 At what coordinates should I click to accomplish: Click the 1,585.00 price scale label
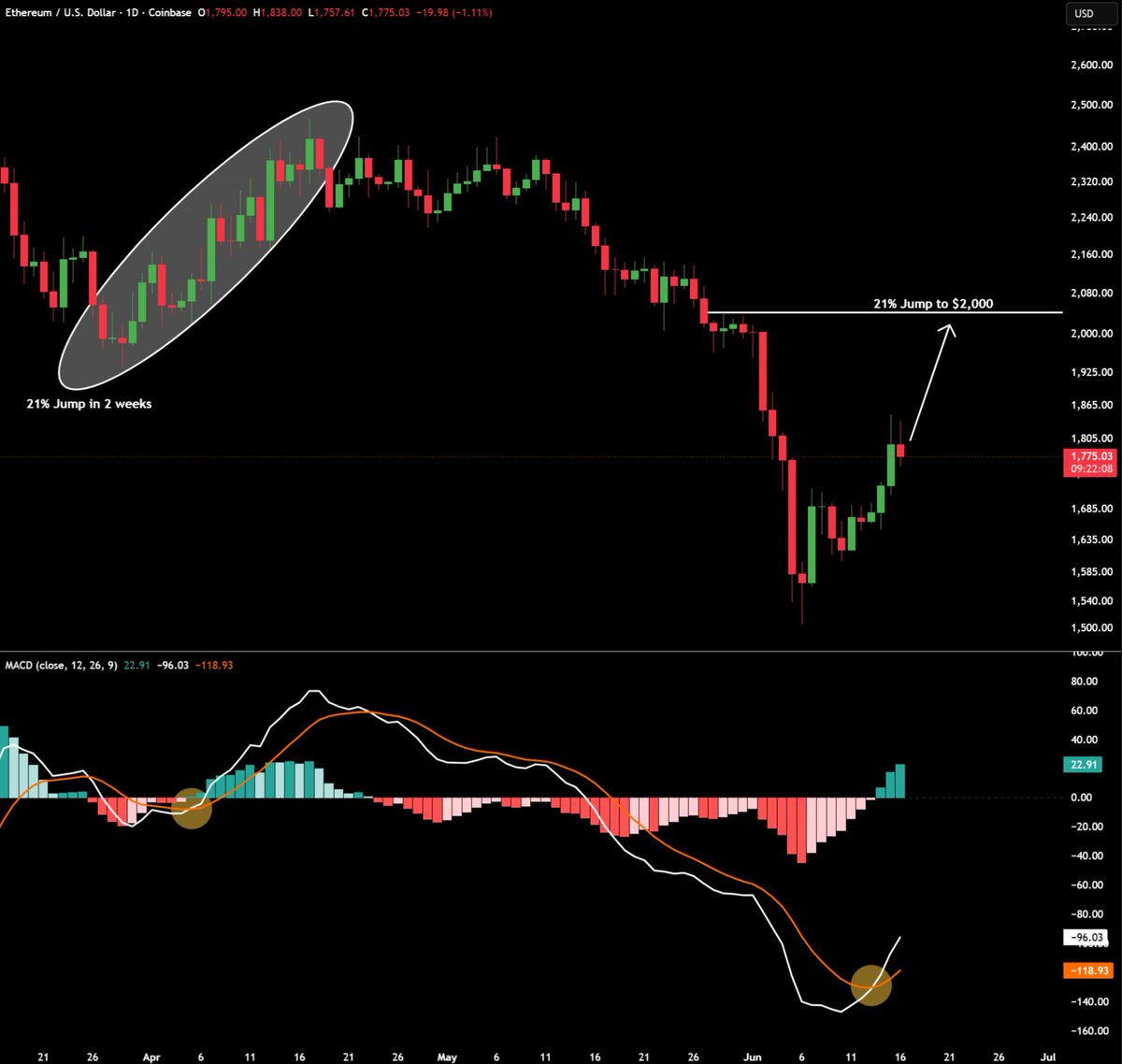(1092, 572)
